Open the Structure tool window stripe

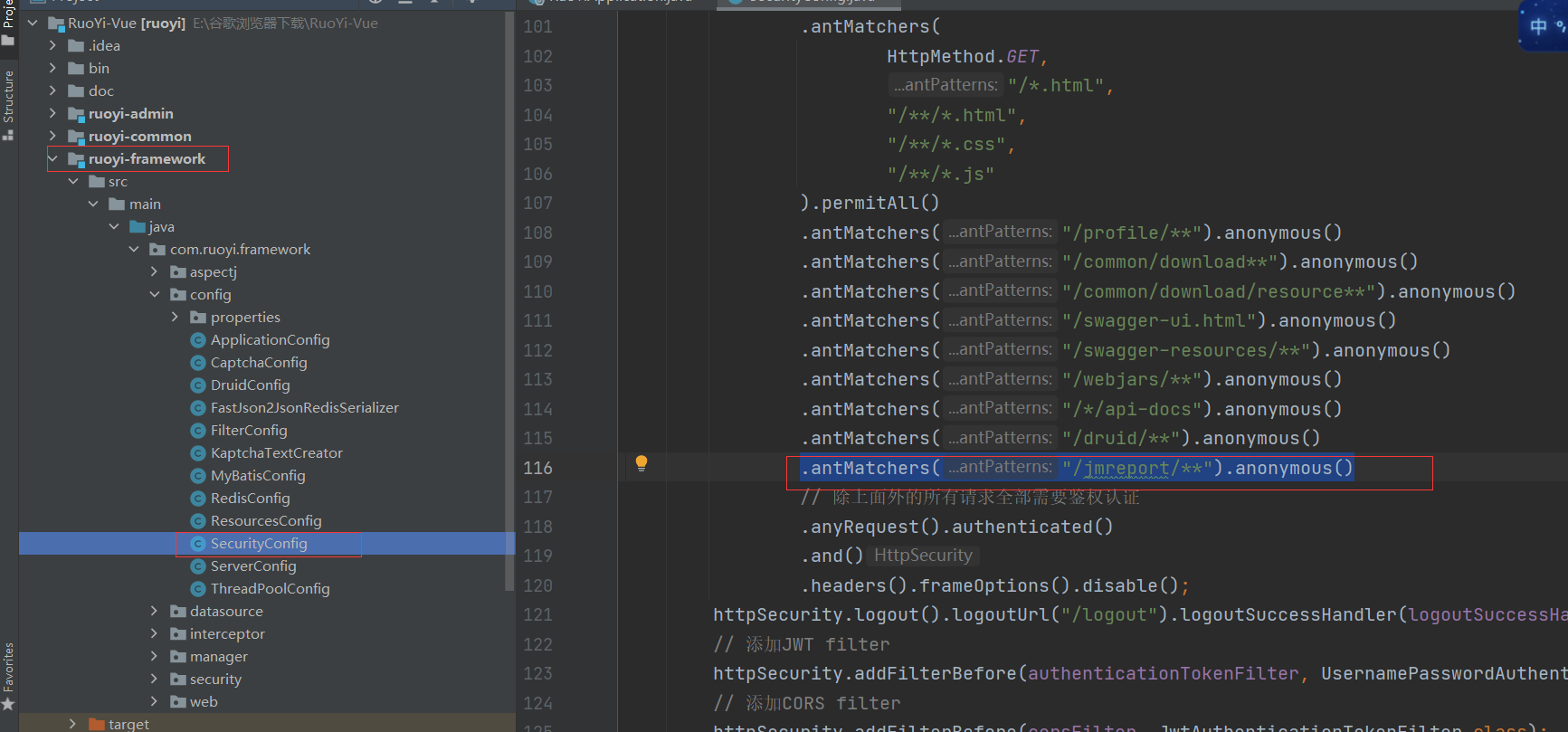point(8,104)
